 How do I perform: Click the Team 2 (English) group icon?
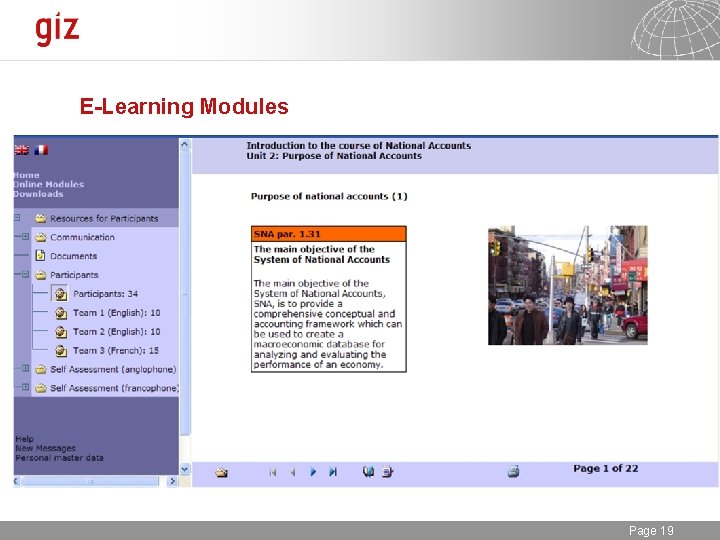point(61,332)
